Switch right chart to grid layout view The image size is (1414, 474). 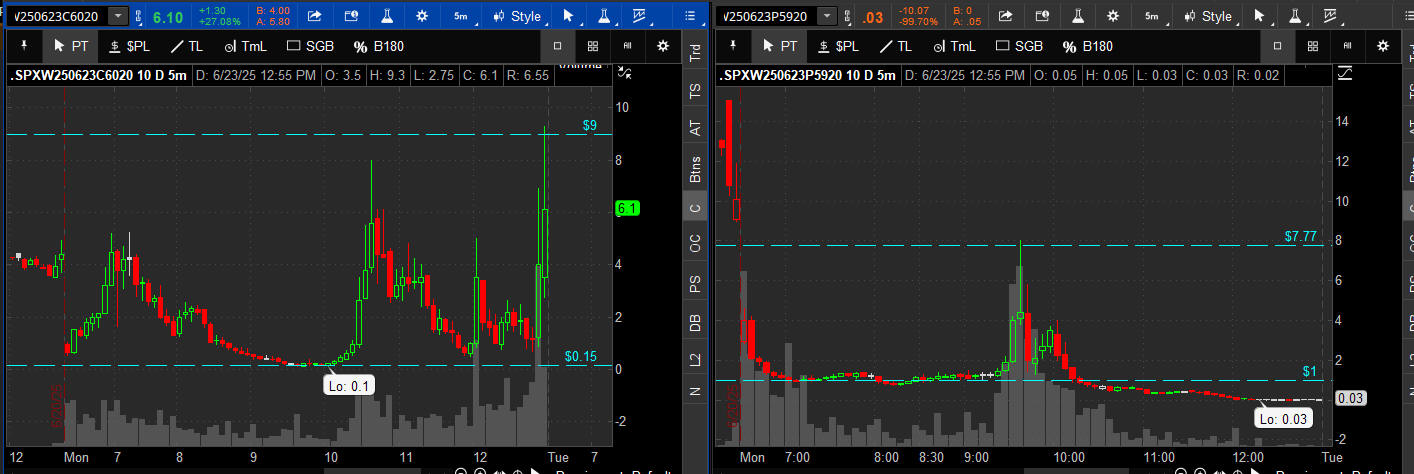(1313, 46)
